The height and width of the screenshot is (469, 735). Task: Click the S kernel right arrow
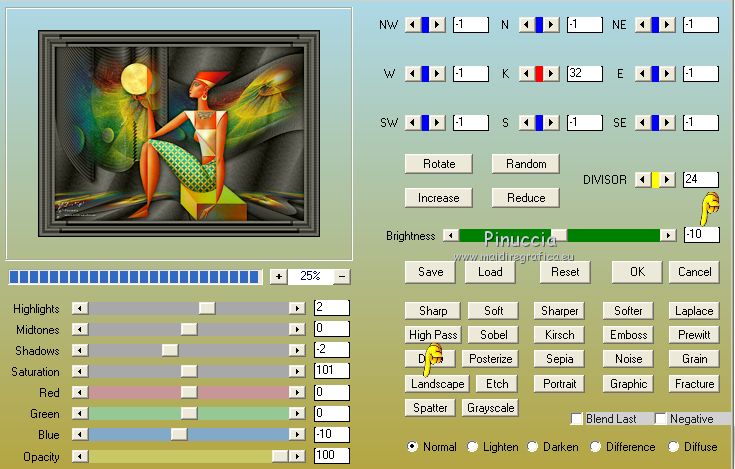point(551,123)
